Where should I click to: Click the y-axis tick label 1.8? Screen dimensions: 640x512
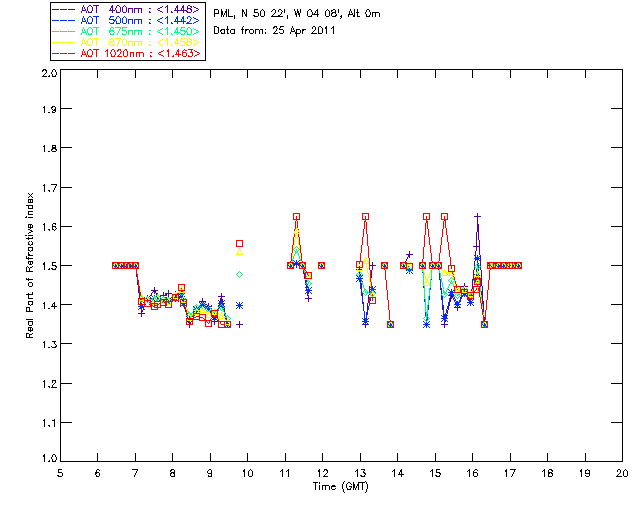[49, 148]
